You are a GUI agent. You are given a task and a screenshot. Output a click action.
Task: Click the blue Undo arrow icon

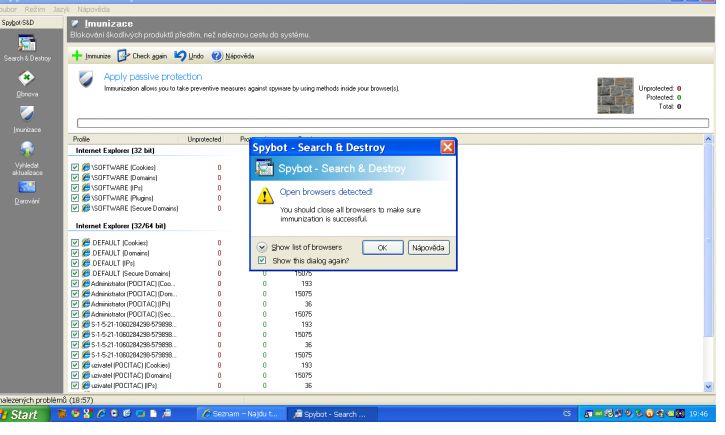point(180,56)
